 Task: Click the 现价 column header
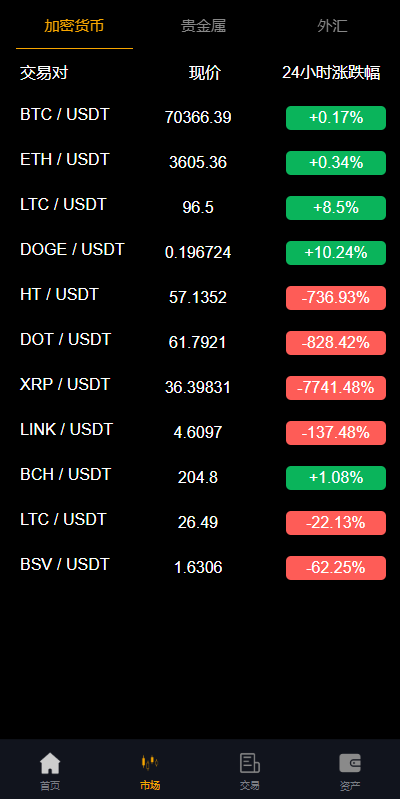(x=205, y=73)
